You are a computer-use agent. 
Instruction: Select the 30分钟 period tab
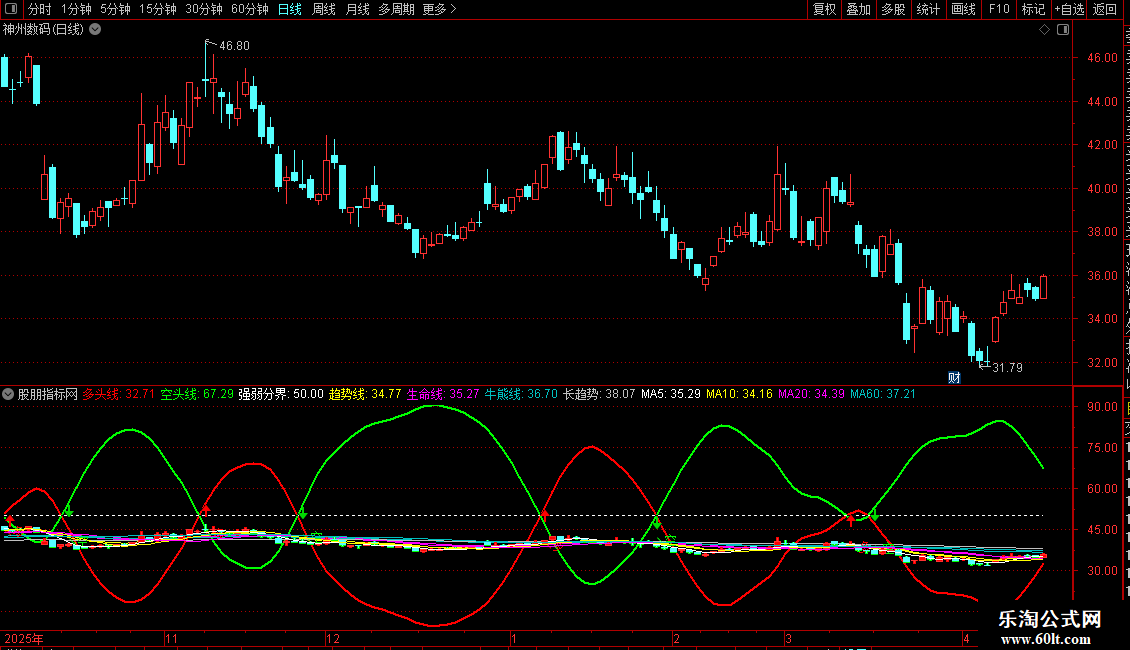coord(203,9)
